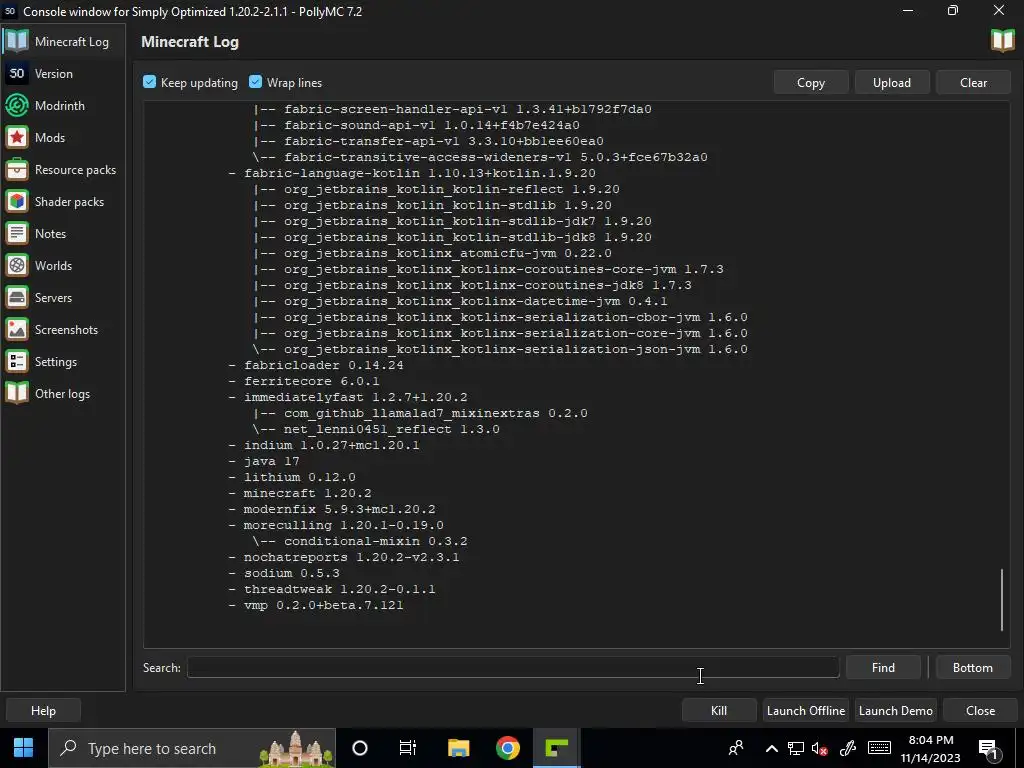Viewport: 1024px width, 768px height.
Task: Click the Upload log button
Action: click(891, 82)
